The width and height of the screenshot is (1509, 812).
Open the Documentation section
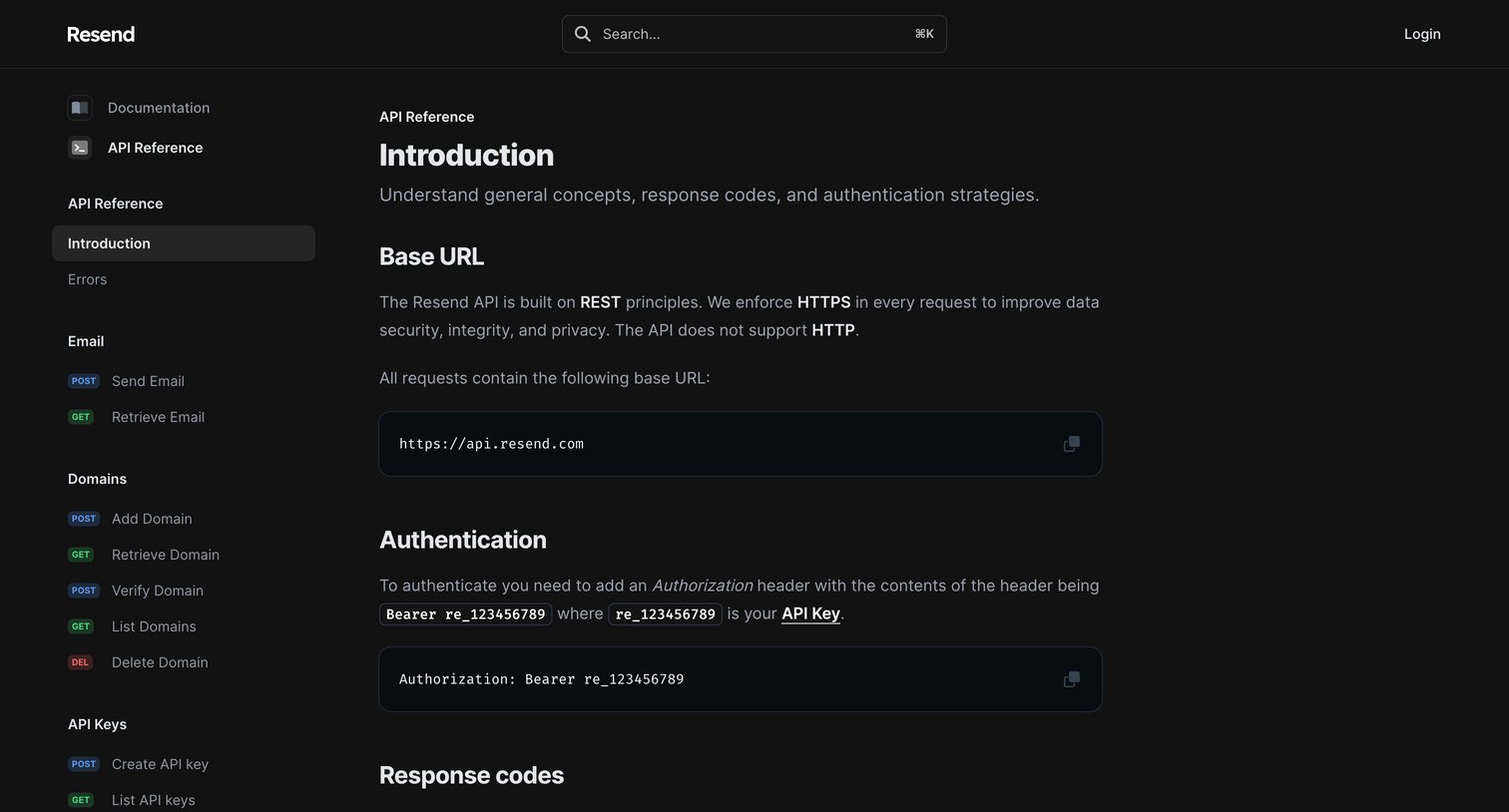pos(159,108)
